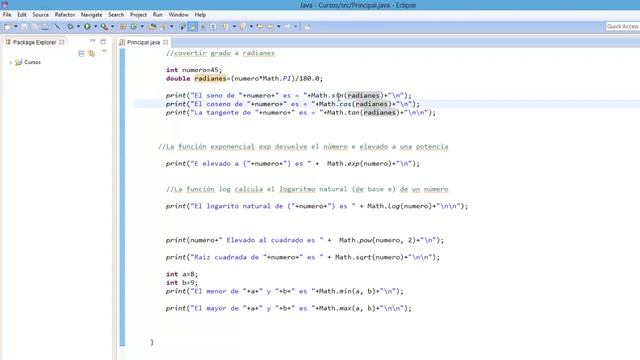The width and height of the screenshot is (640, 360).
Task: Click in the Quick Access field
Action: coord(622,27)
